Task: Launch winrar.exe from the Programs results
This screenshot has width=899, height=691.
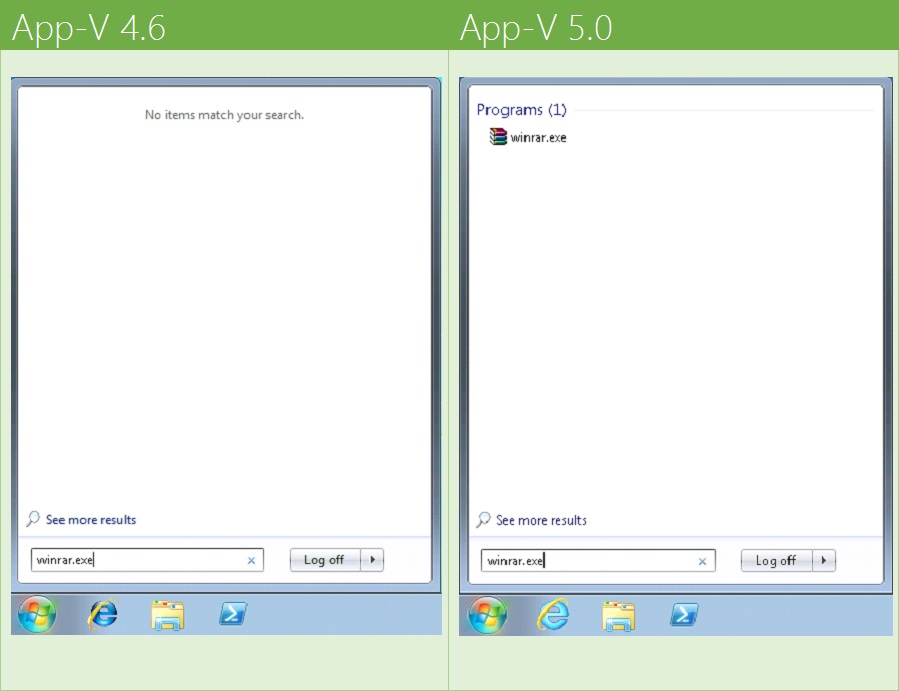Action: (x=538, y=137)
